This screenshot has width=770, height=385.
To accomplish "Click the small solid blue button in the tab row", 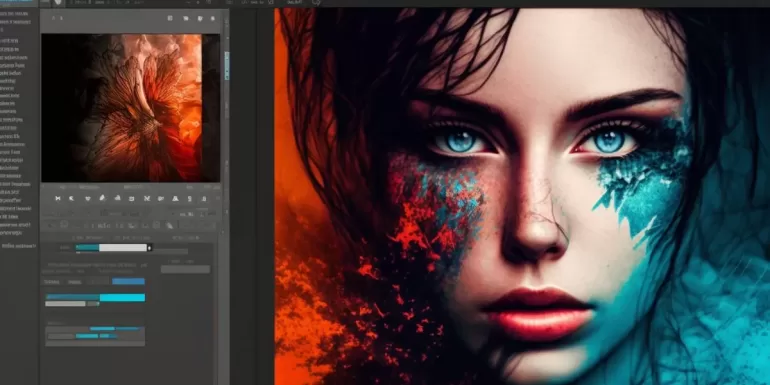I will point(128,281).
